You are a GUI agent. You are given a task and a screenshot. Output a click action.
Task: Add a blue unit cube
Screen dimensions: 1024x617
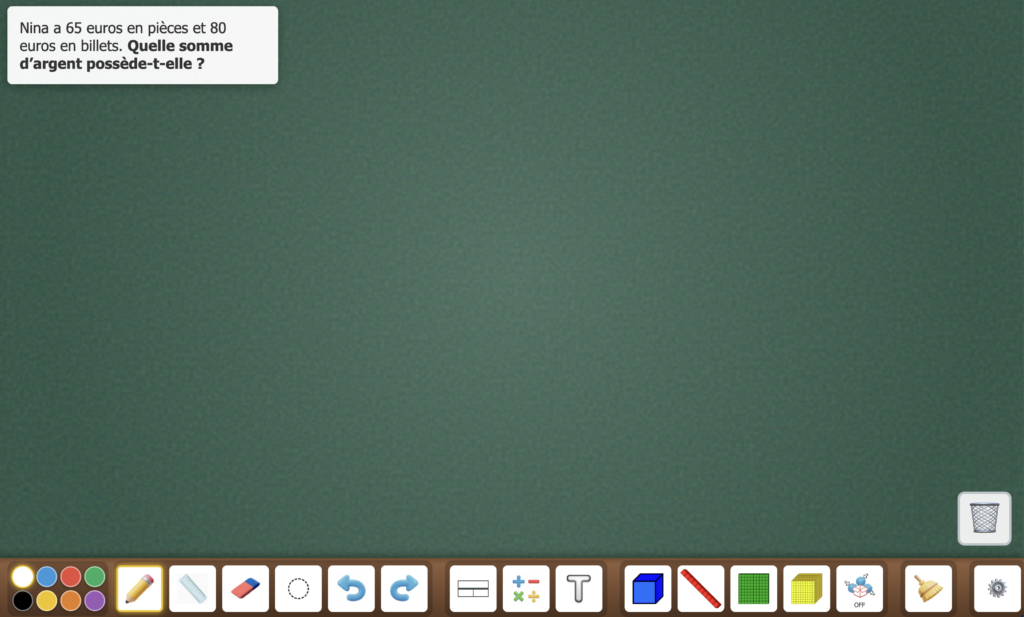(x=648, y=588)
